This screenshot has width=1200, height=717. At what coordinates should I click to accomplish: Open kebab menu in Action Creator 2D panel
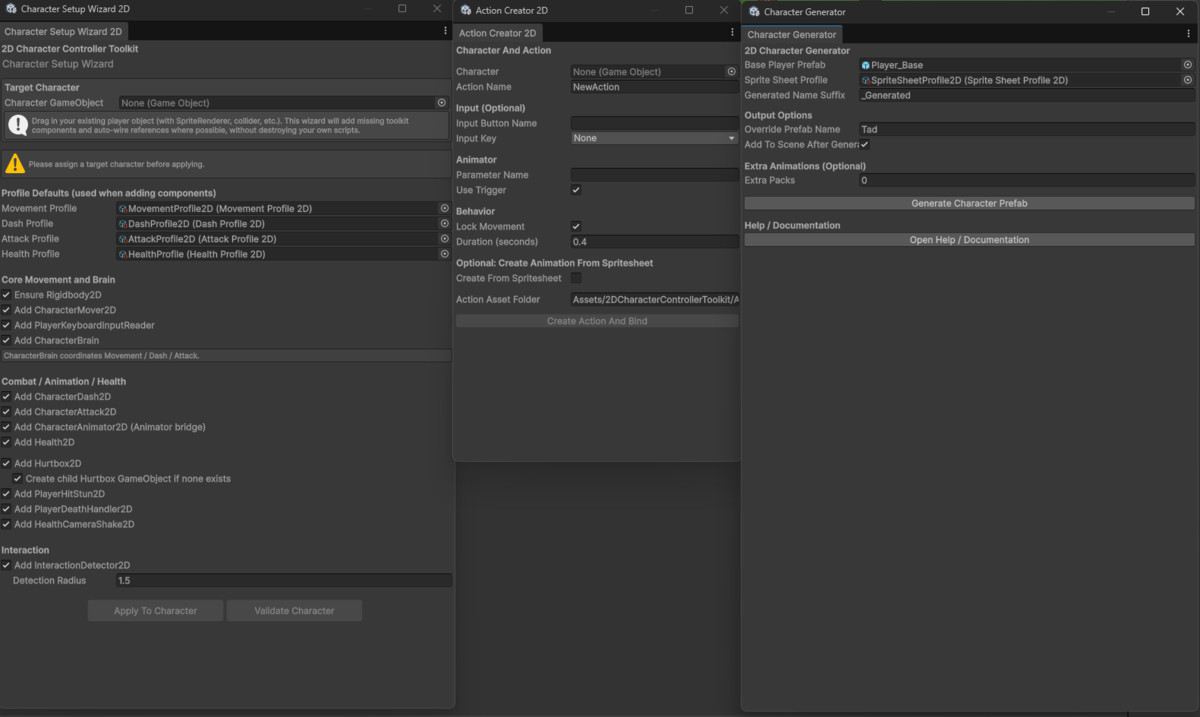(x=733, y=32)
